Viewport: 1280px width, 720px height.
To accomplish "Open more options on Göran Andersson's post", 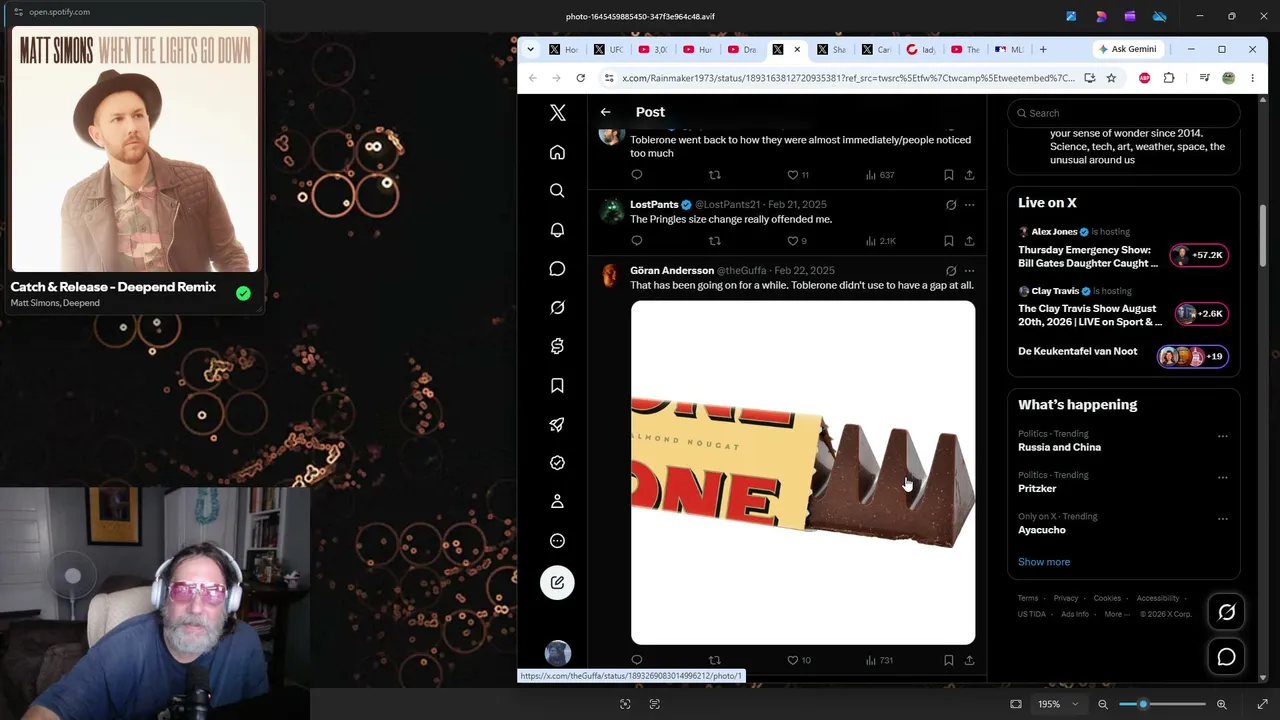I will click(x=969, y=271).
